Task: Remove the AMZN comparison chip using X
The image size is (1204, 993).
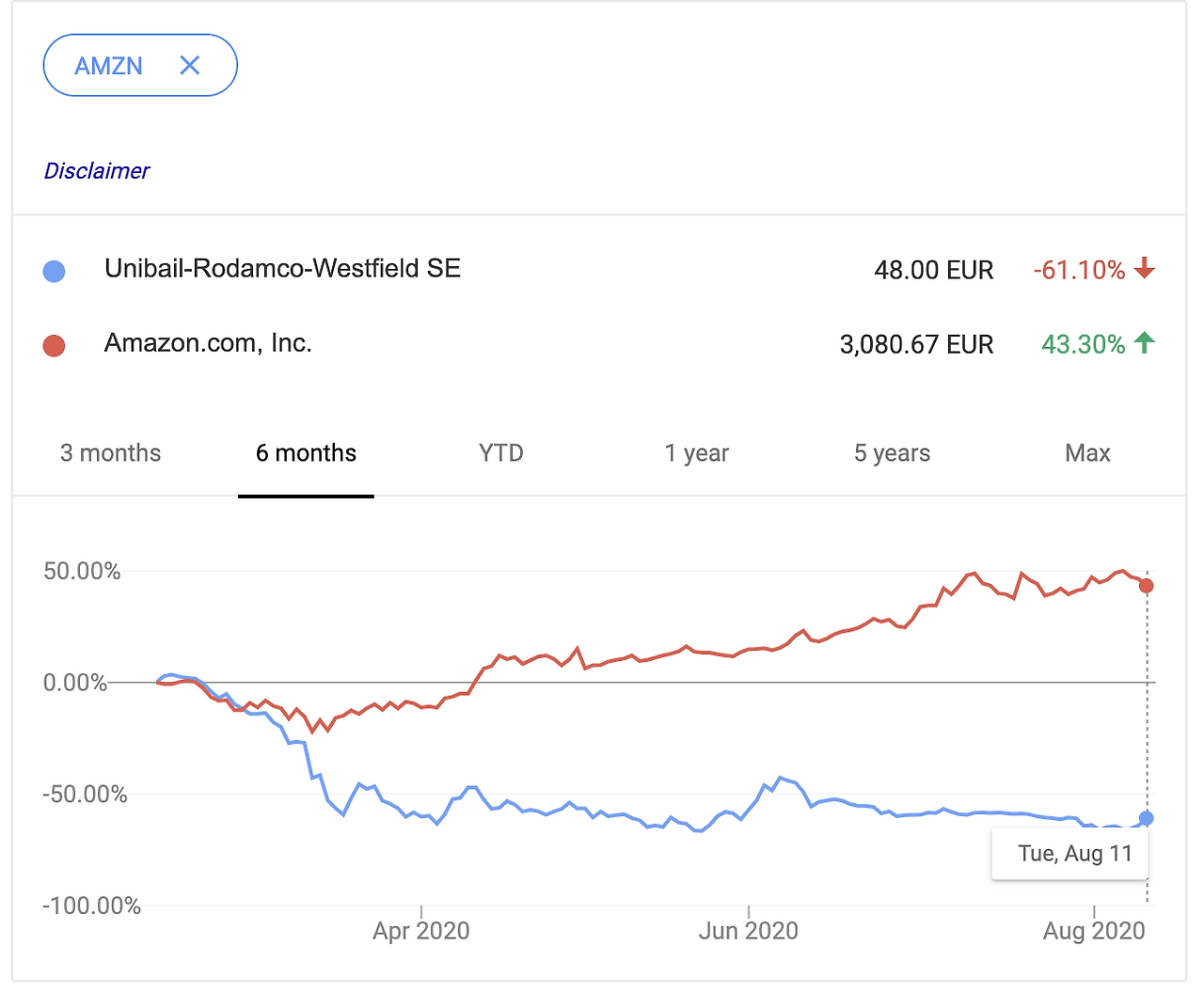Action: coord(190,65)
